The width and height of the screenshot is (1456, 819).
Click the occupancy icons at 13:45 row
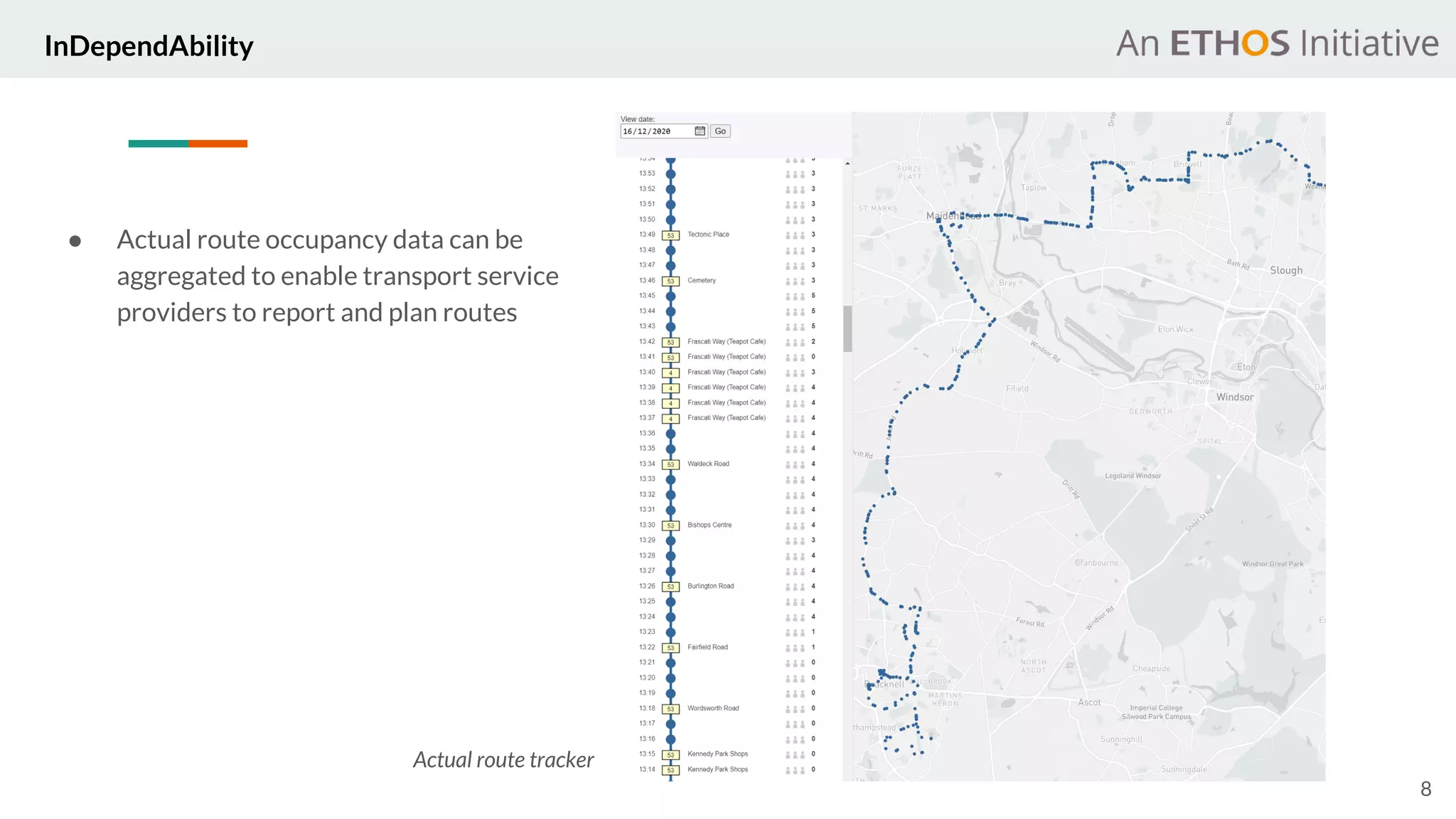pyautogui.click(x=795, y=296)
